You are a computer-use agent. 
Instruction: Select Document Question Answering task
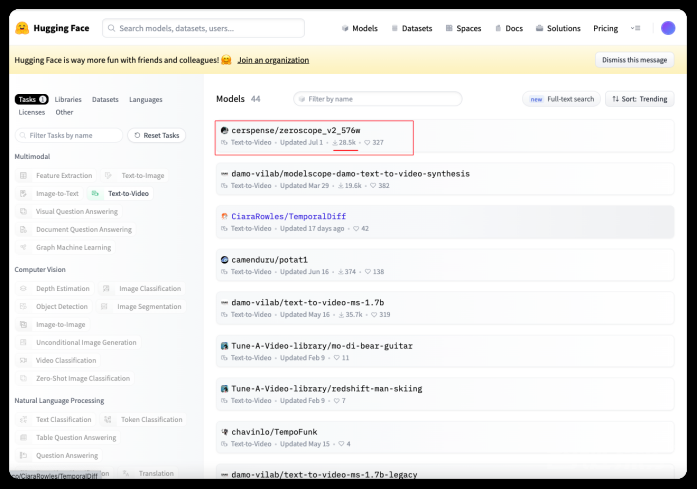[x=76, y=229]
